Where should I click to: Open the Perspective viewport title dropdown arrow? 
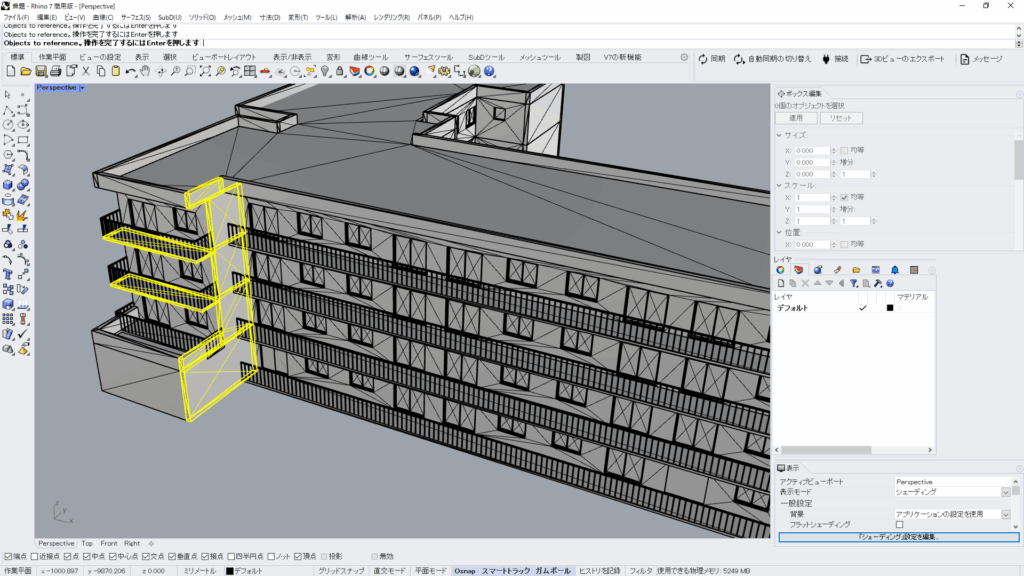[x=82, y=88]
